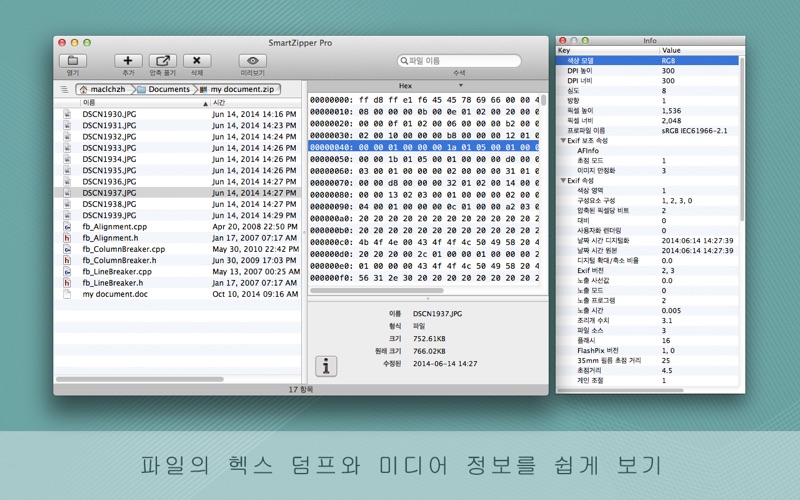Viewport: 800px width, 500px height.
Task: Select the AFInfo row in Info window
Action: (647, 151)
